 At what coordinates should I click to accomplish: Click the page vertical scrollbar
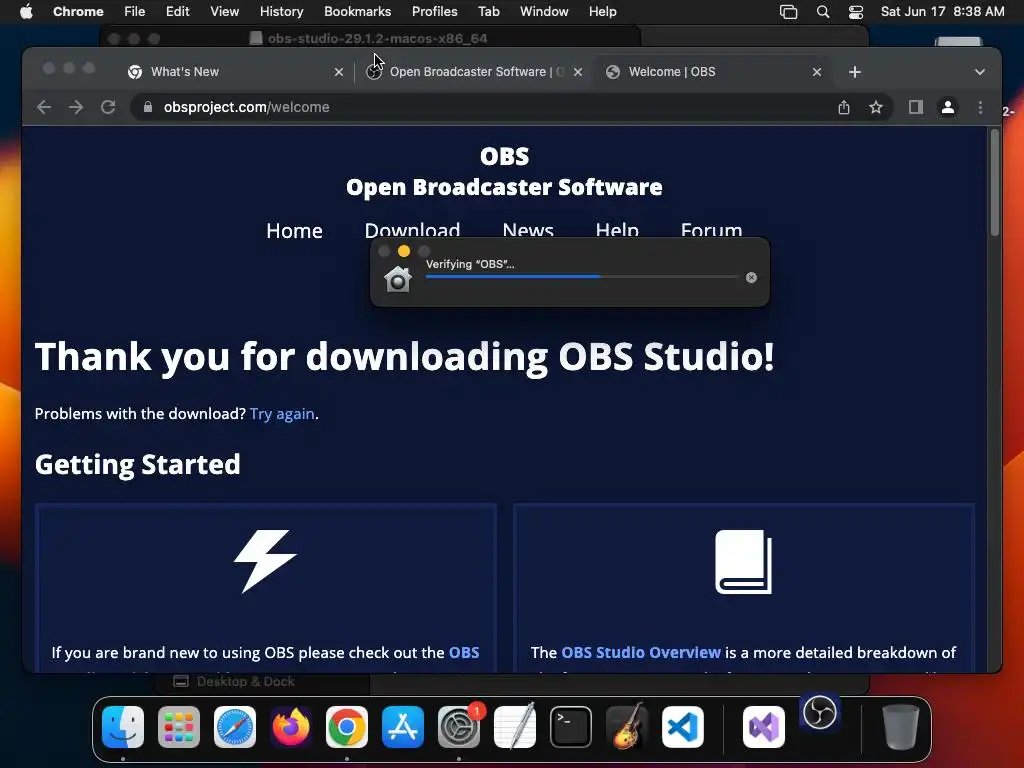[995, 183]
